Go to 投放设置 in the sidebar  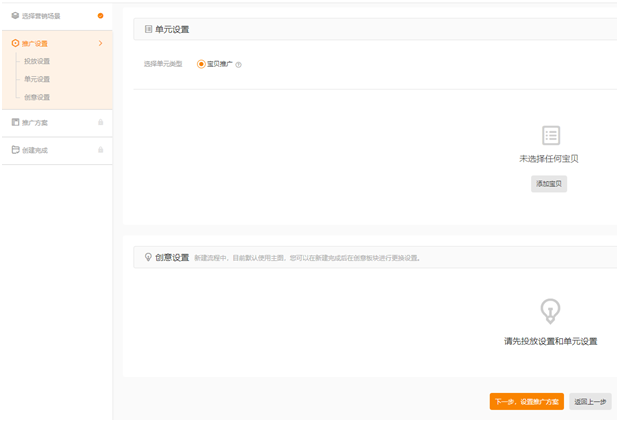pos(37,61)
